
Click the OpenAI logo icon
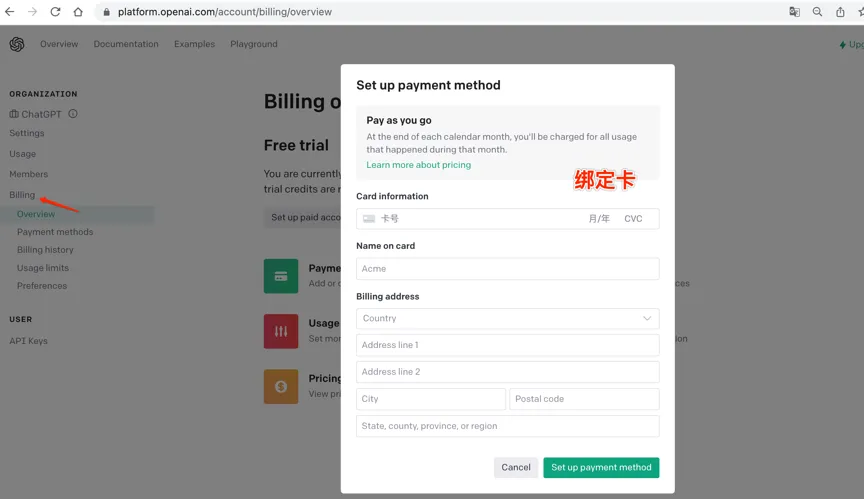point(17,44)
